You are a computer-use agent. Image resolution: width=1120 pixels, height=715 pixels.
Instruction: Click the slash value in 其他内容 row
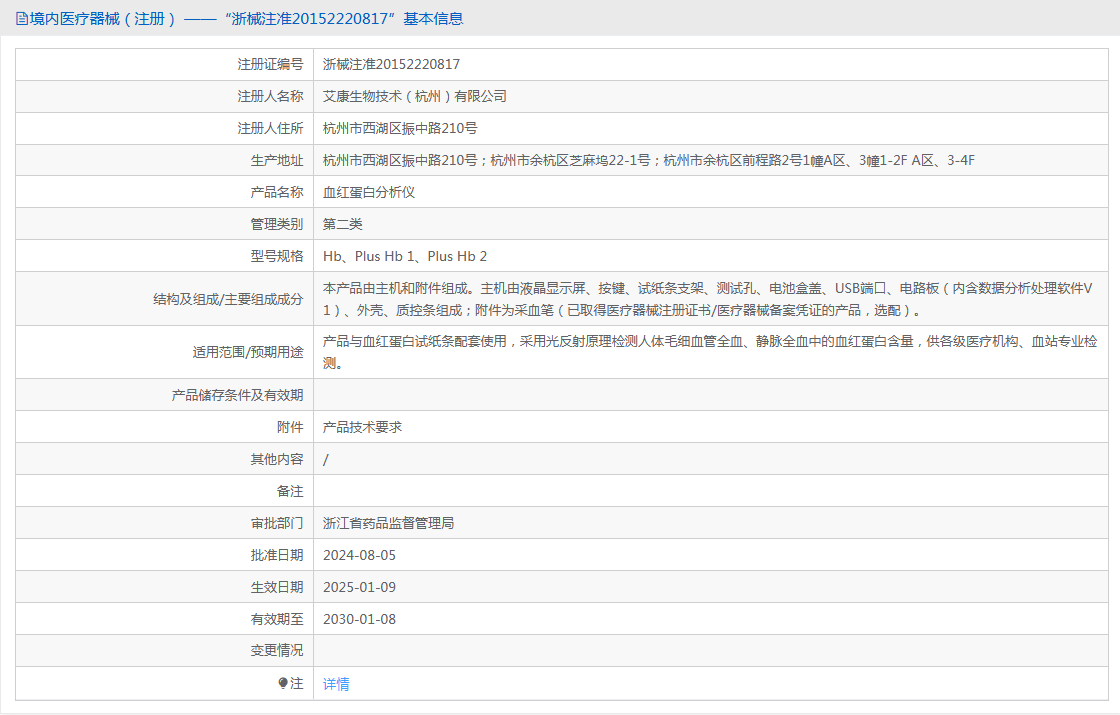pyautogui.click(x=326, y=459)
